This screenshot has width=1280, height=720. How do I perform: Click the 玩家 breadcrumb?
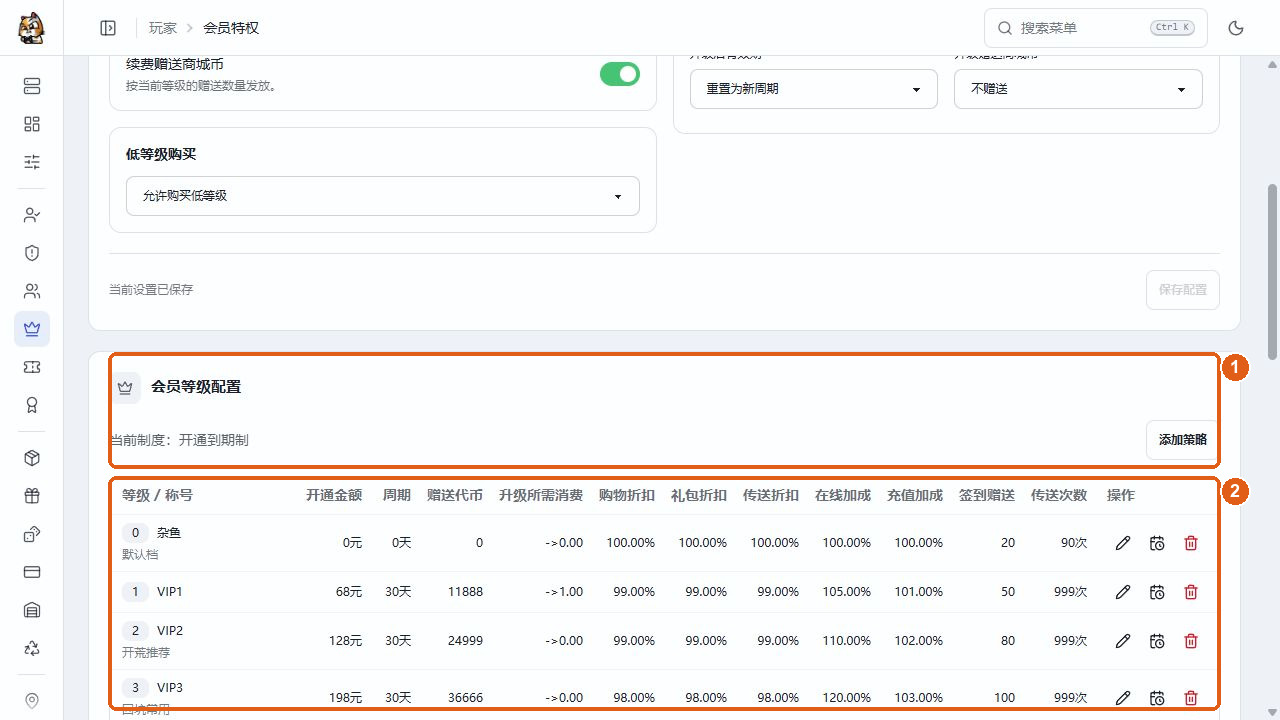pyautogui.click(x=163, y=28)
